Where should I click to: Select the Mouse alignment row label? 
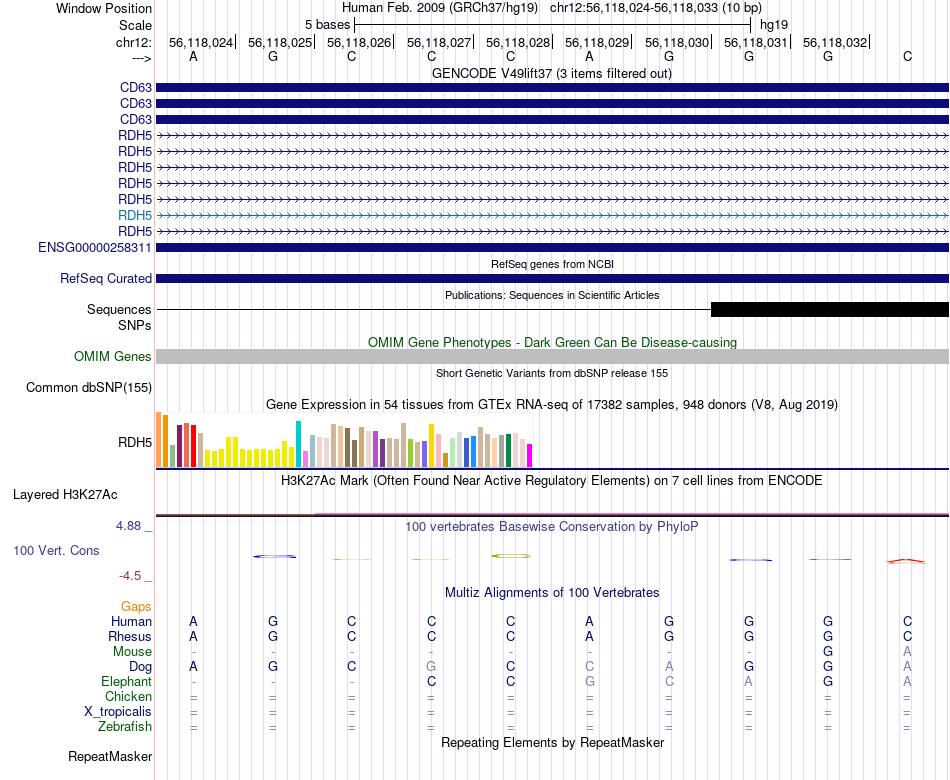tap(132, 652)
